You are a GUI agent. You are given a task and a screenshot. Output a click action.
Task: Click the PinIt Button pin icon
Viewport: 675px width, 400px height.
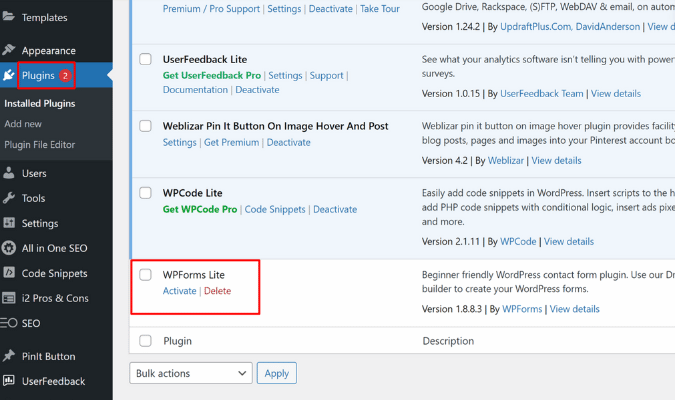click(x=9, y=356)
